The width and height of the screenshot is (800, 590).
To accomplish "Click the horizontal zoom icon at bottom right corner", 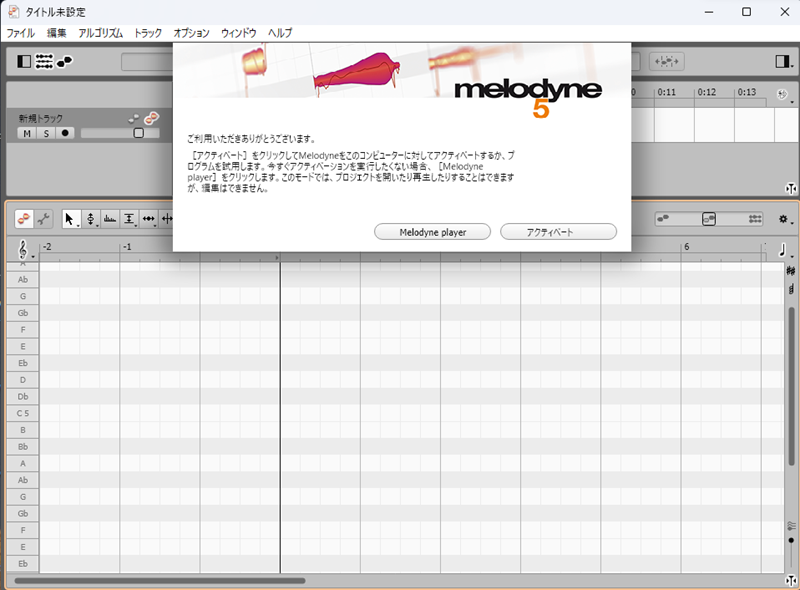I will [791, 581].
